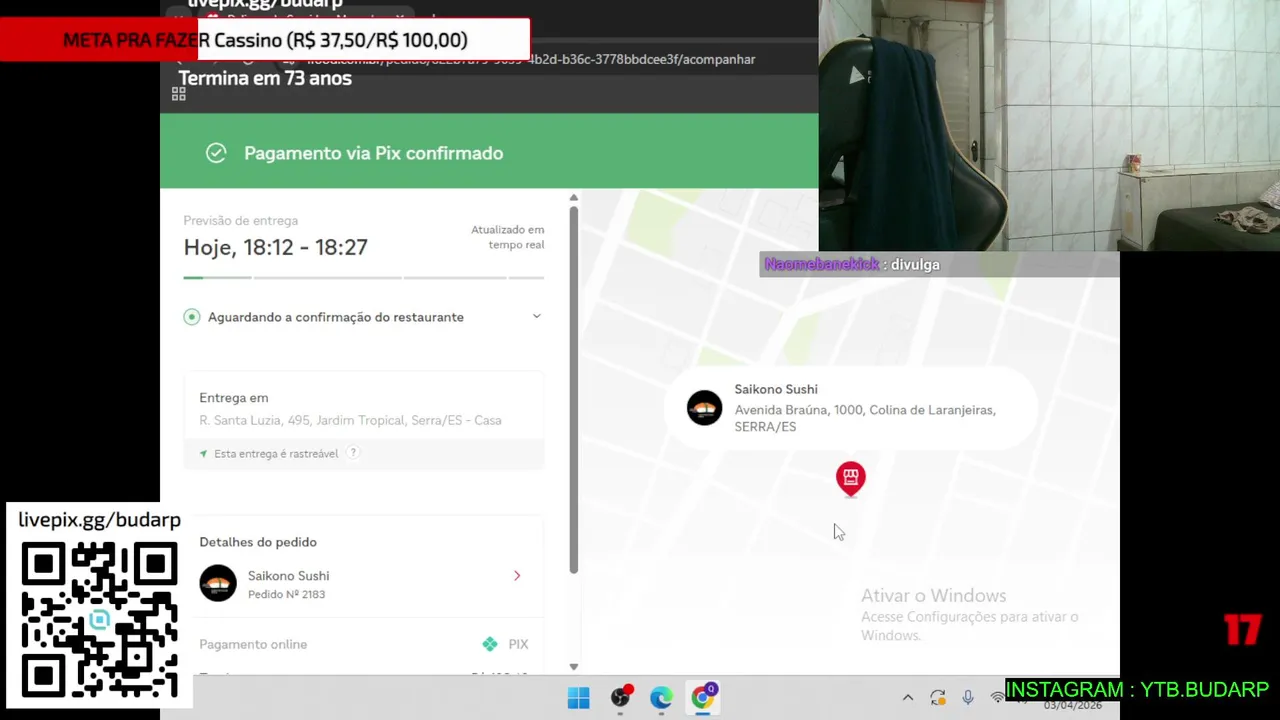Click the green waiting status indicator

[x=192, y=317]
